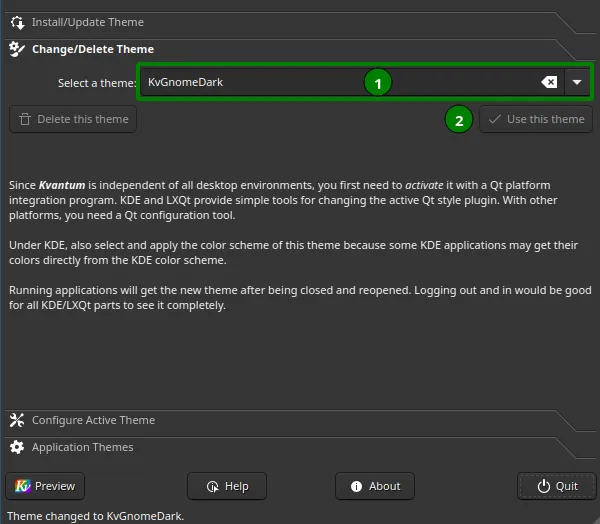The width and height of the screenshot is (600, 524).
Task: Click the clear-text icon in theme field
Action: coord(549,82)
